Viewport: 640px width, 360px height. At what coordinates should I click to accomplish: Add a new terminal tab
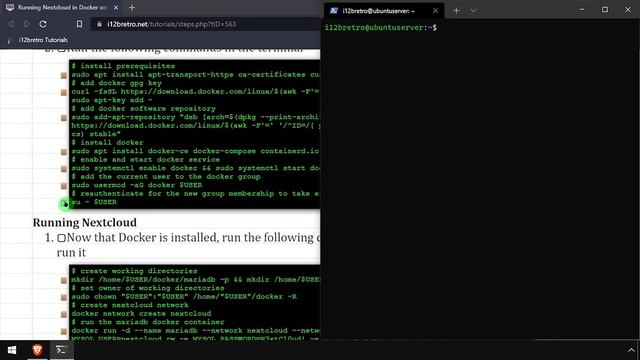[x=456, y=11]
